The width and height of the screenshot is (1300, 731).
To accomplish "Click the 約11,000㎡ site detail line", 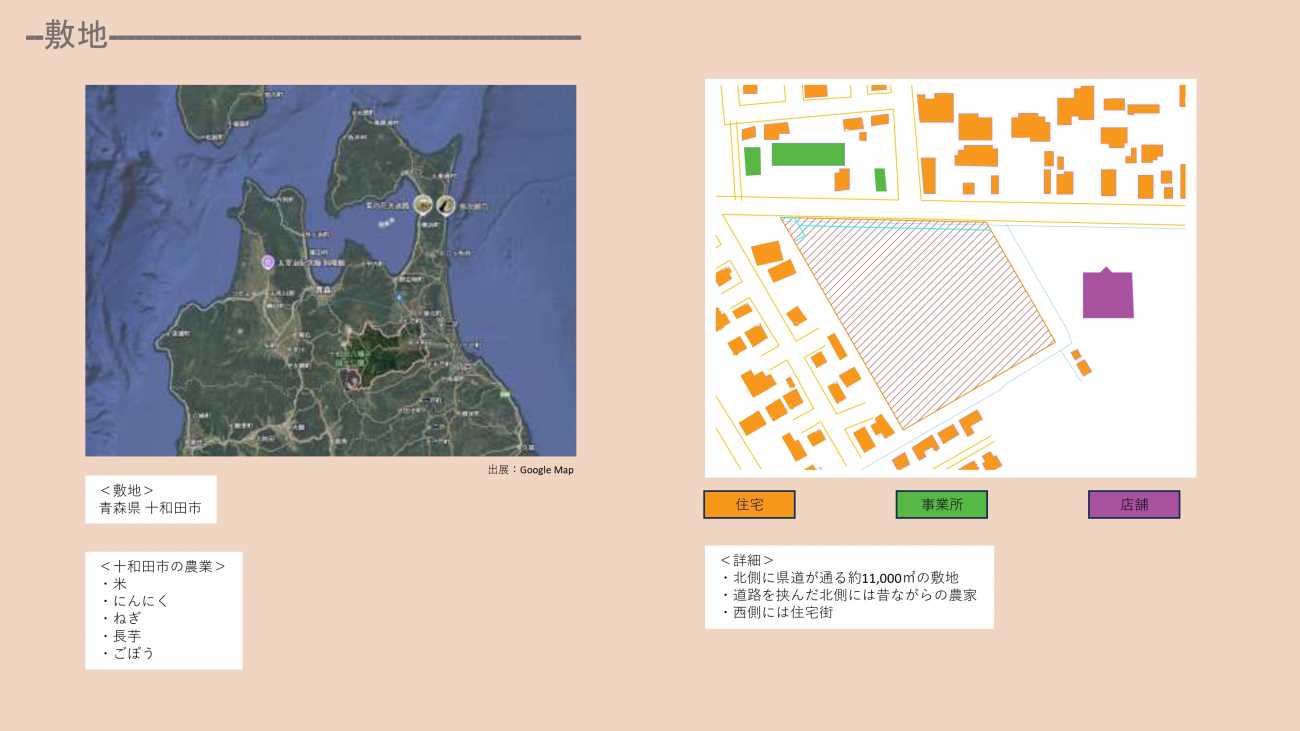I will point(840,577).
